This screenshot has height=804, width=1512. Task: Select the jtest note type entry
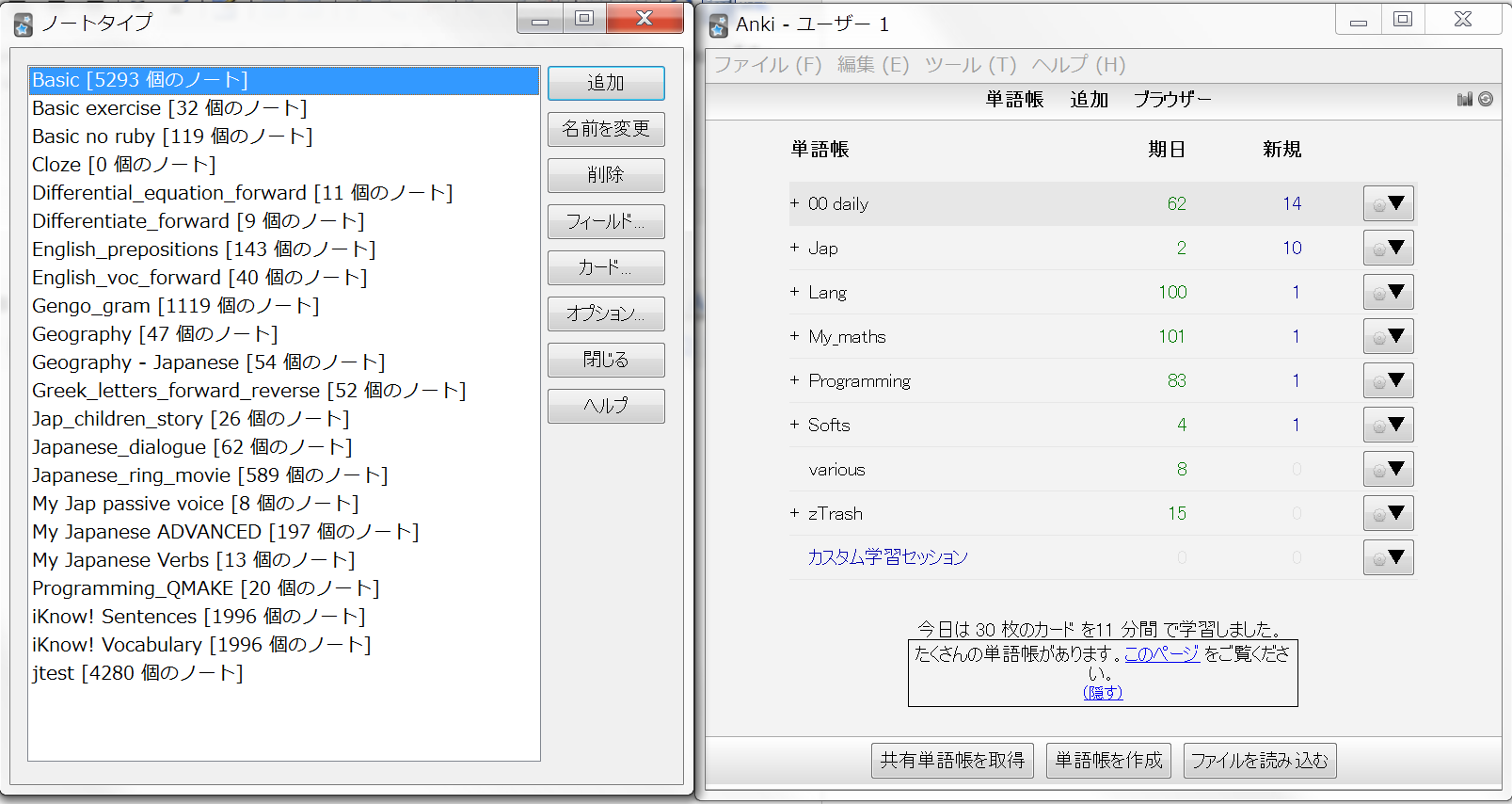tap(137, 673)
